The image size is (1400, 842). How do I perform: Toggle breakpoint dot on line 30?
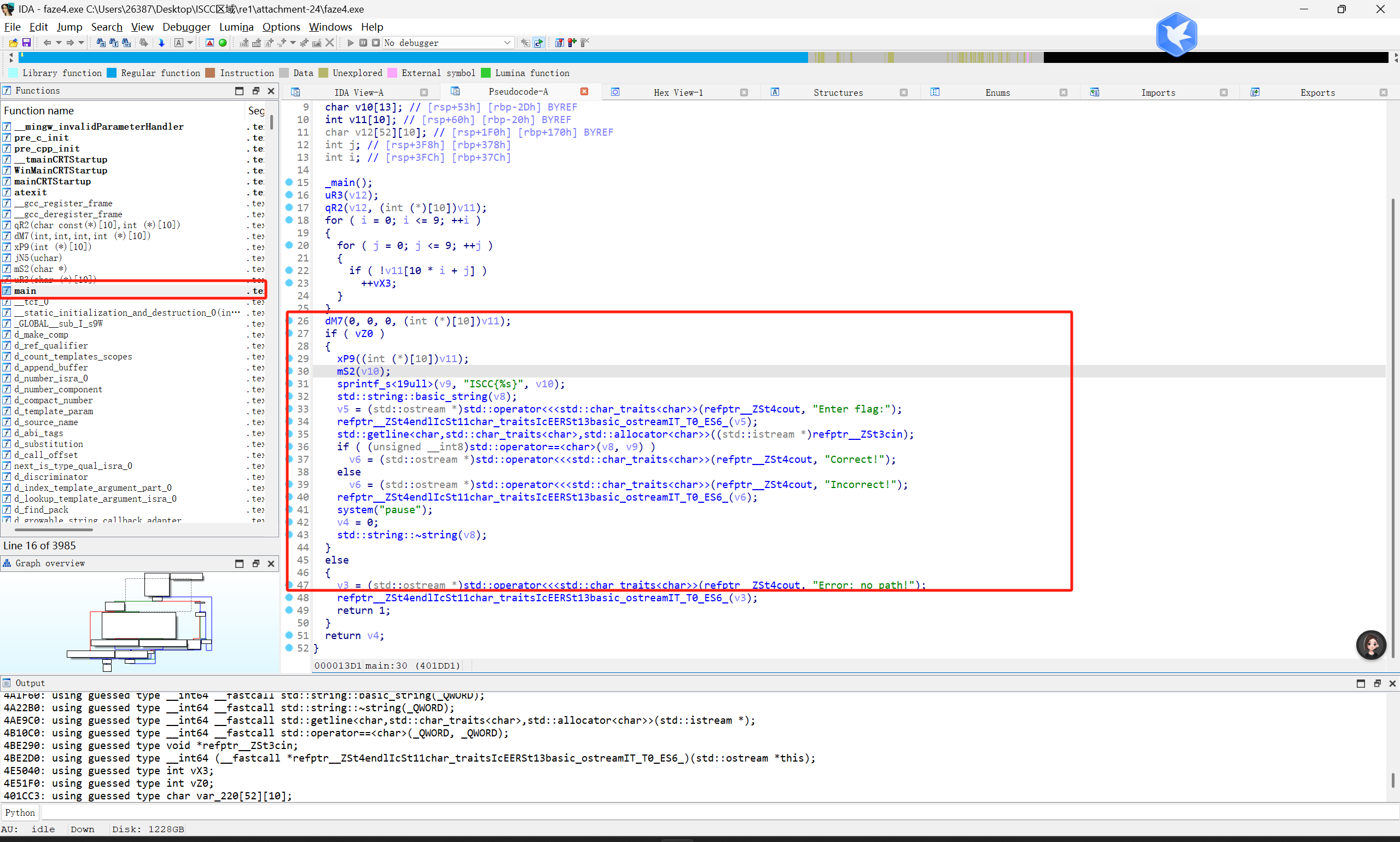289,371
